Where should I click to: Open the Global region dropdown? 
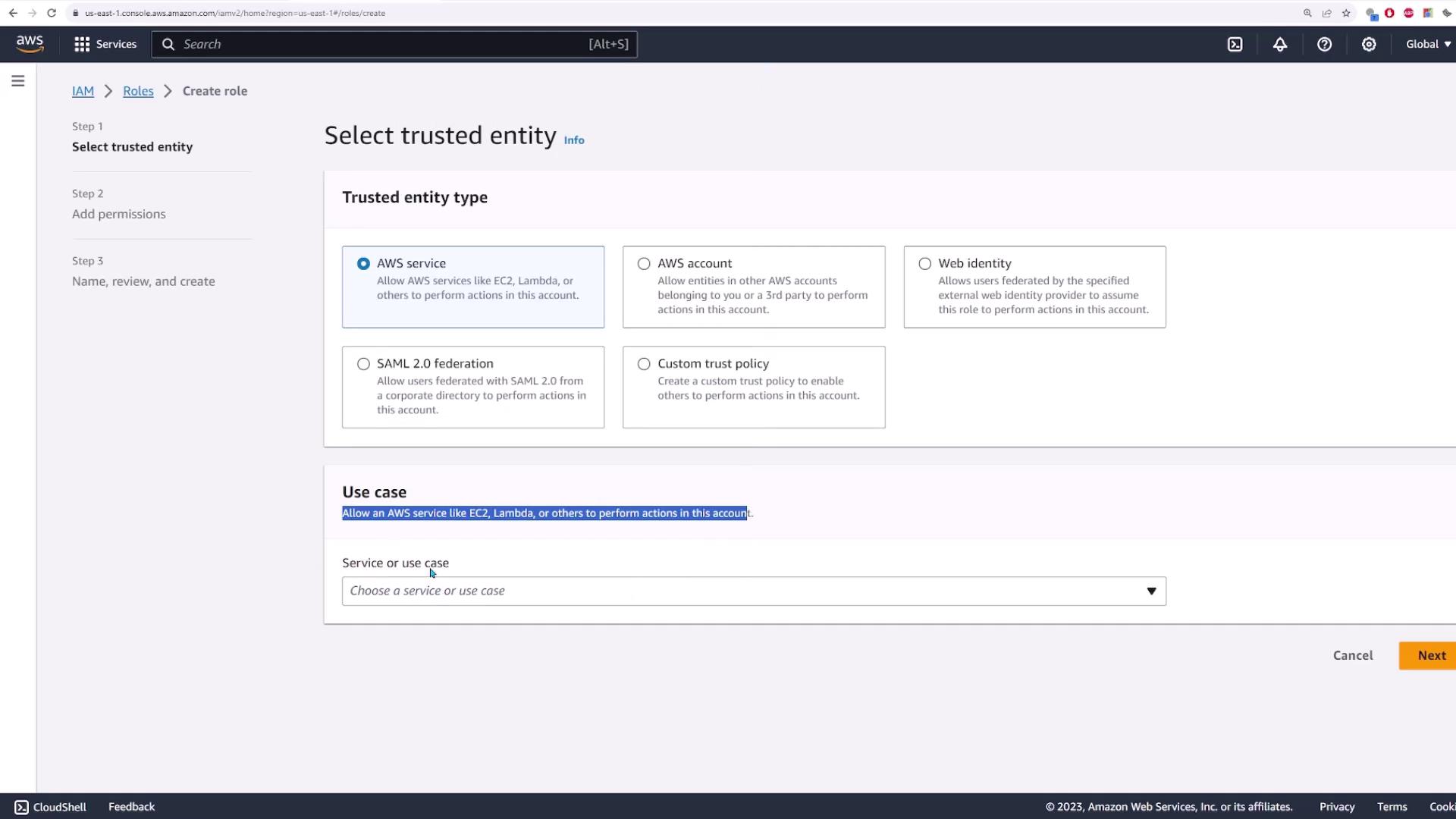tap(1427, 44)
